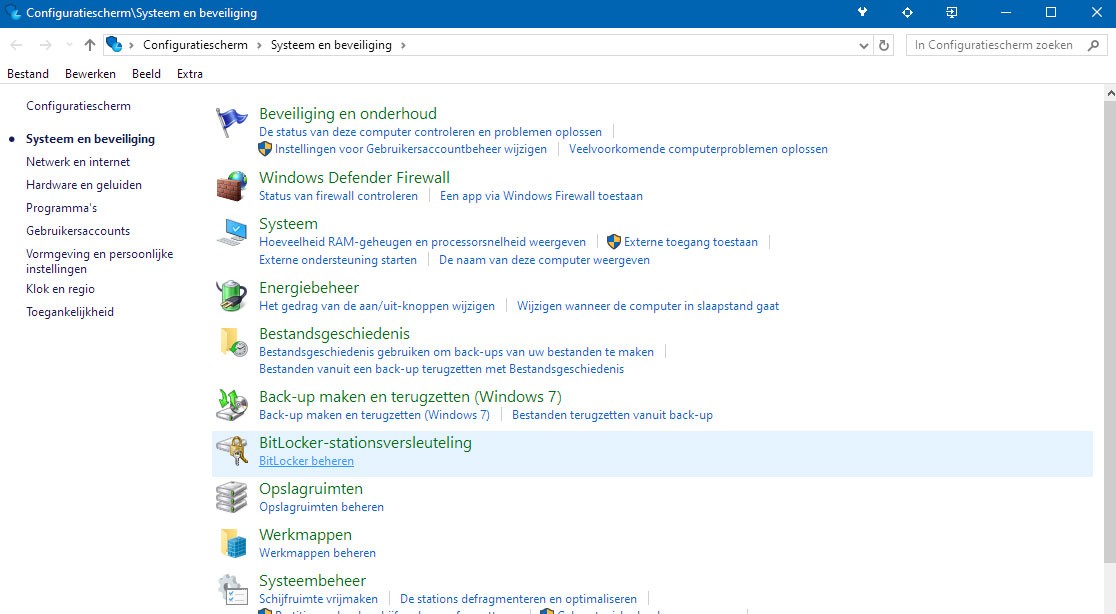The width and height of the screenshot is (1116, 614).
Task: Open Configuratiescherm home in sidebar
Action: click(78, 106)
